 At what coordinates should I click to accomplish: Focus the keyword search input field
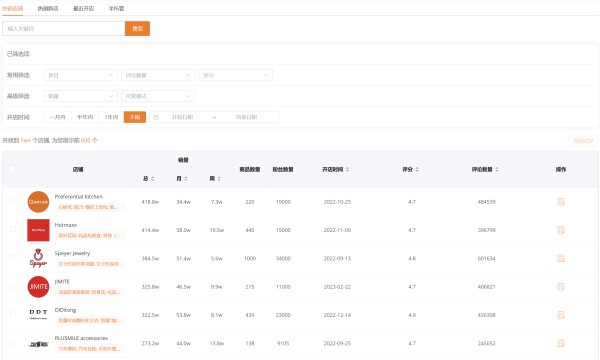[x=64, y=29]
